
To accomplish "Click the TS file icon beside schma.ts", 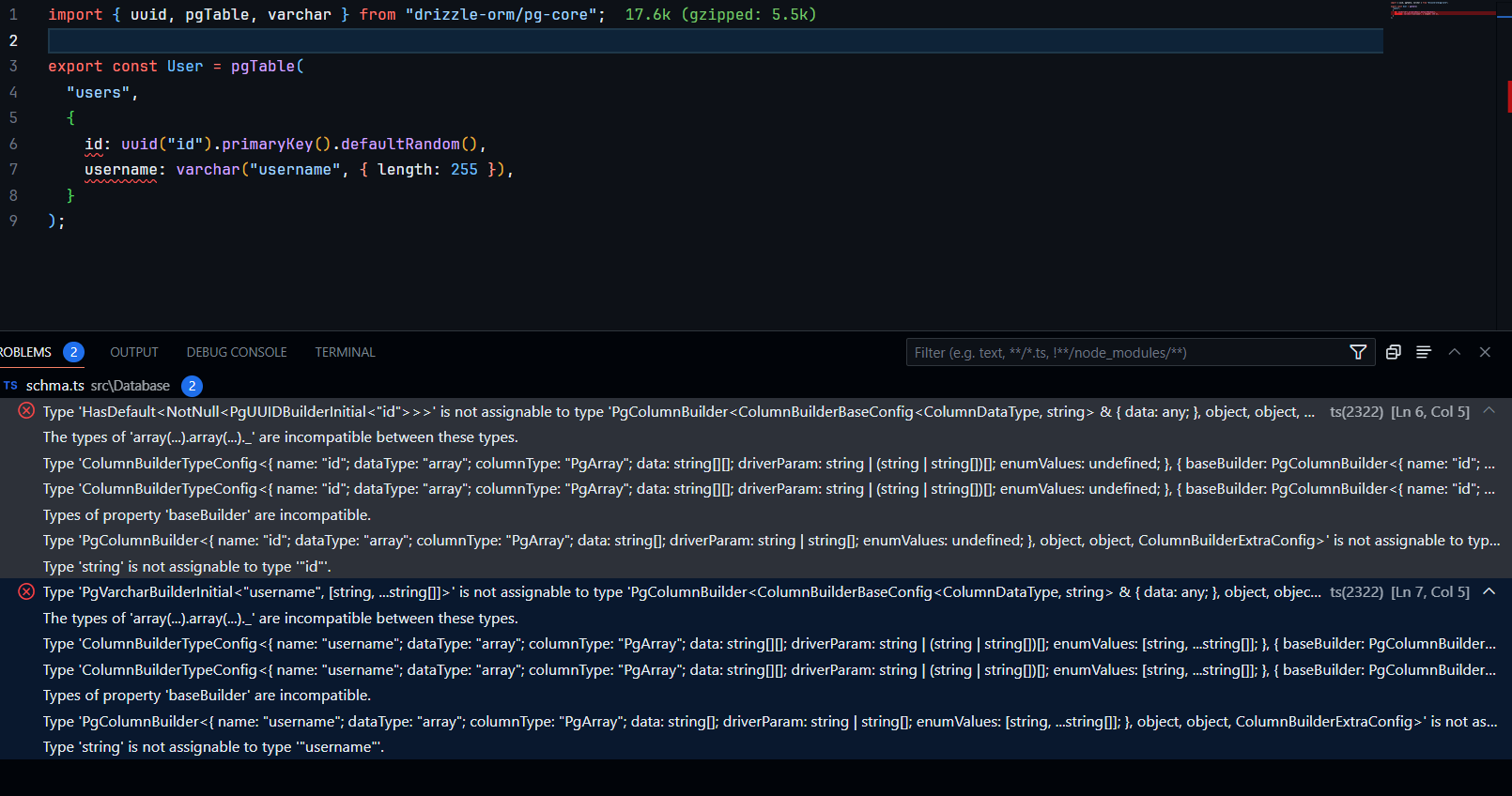I will 10,386.
